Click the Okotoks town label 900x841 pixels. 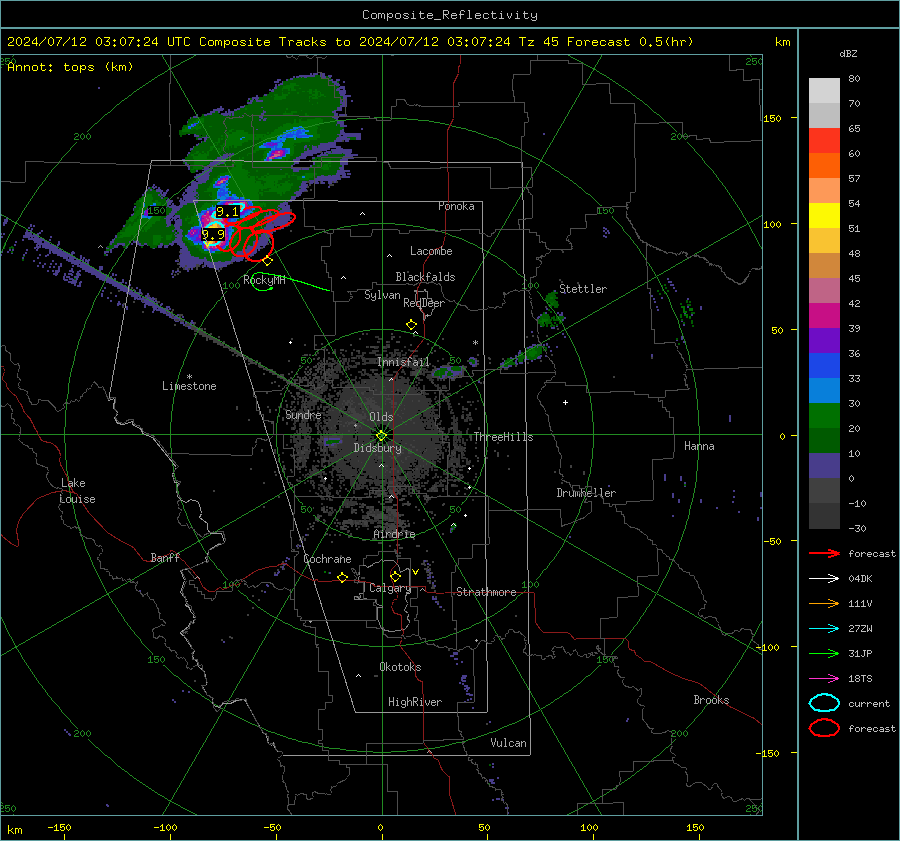(400, 667)
